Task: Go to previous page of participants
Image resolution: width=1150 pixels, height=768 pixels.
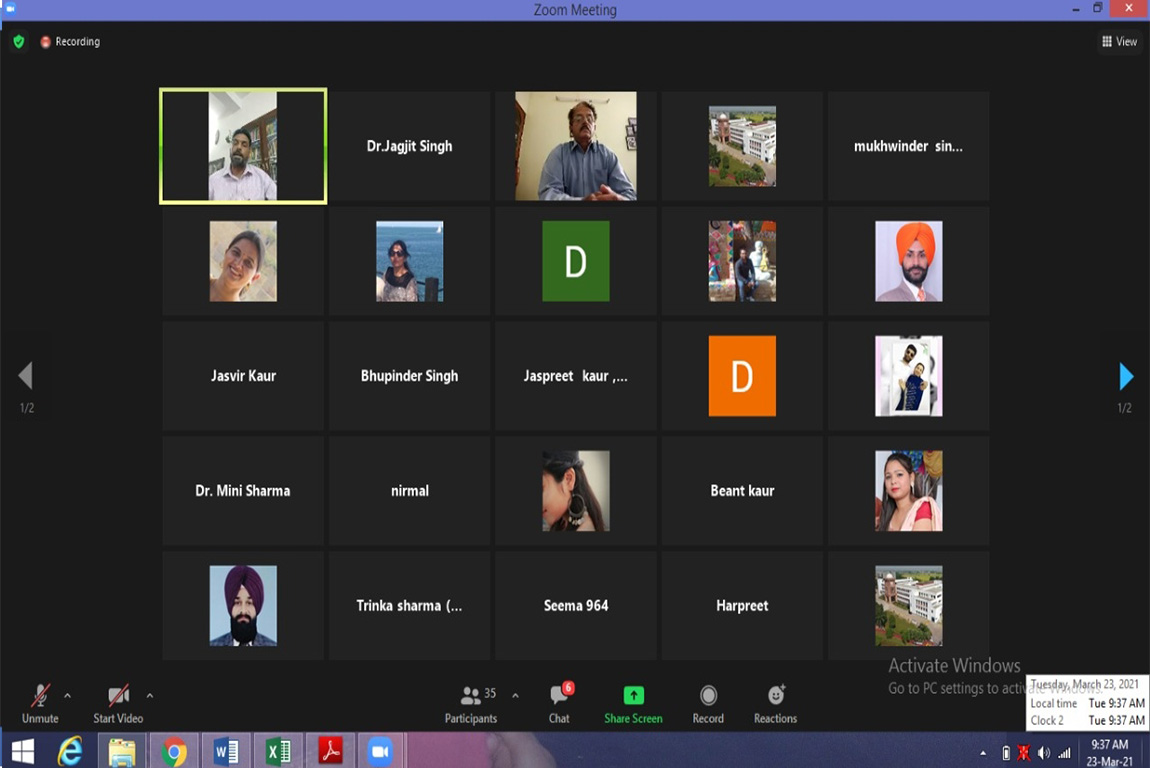Action: click(x=25, y=376)
